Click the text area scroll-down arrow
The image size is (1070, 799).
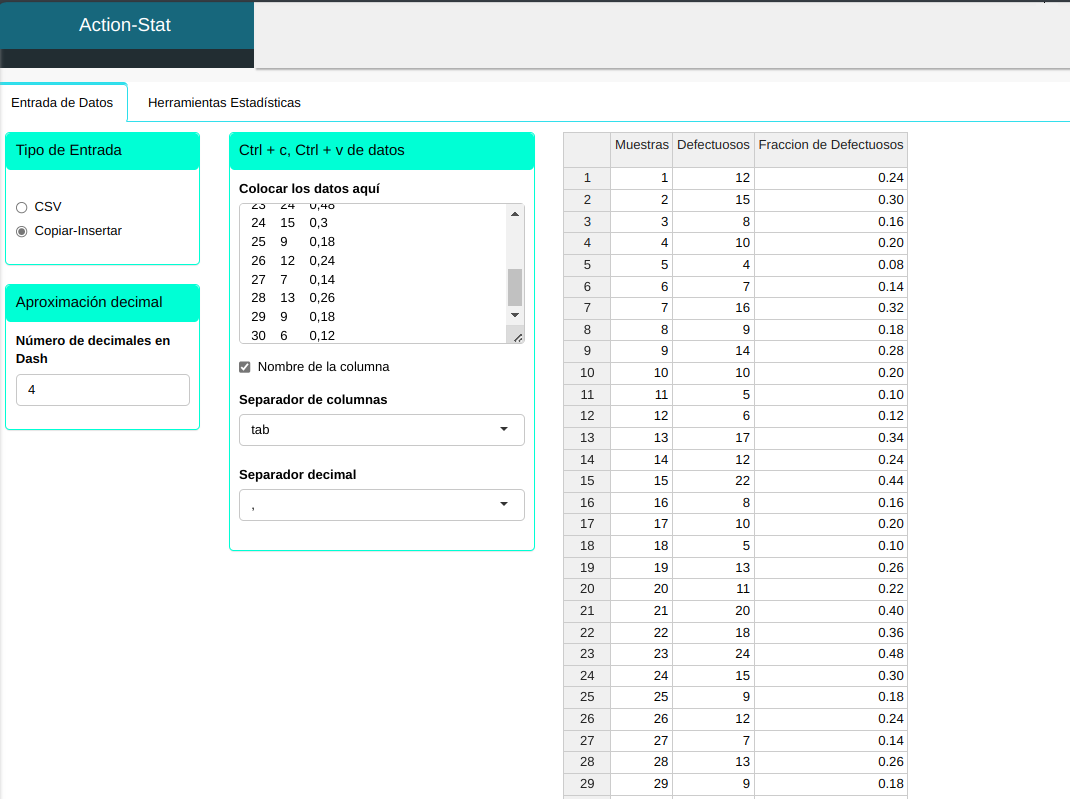pos(515,315)
